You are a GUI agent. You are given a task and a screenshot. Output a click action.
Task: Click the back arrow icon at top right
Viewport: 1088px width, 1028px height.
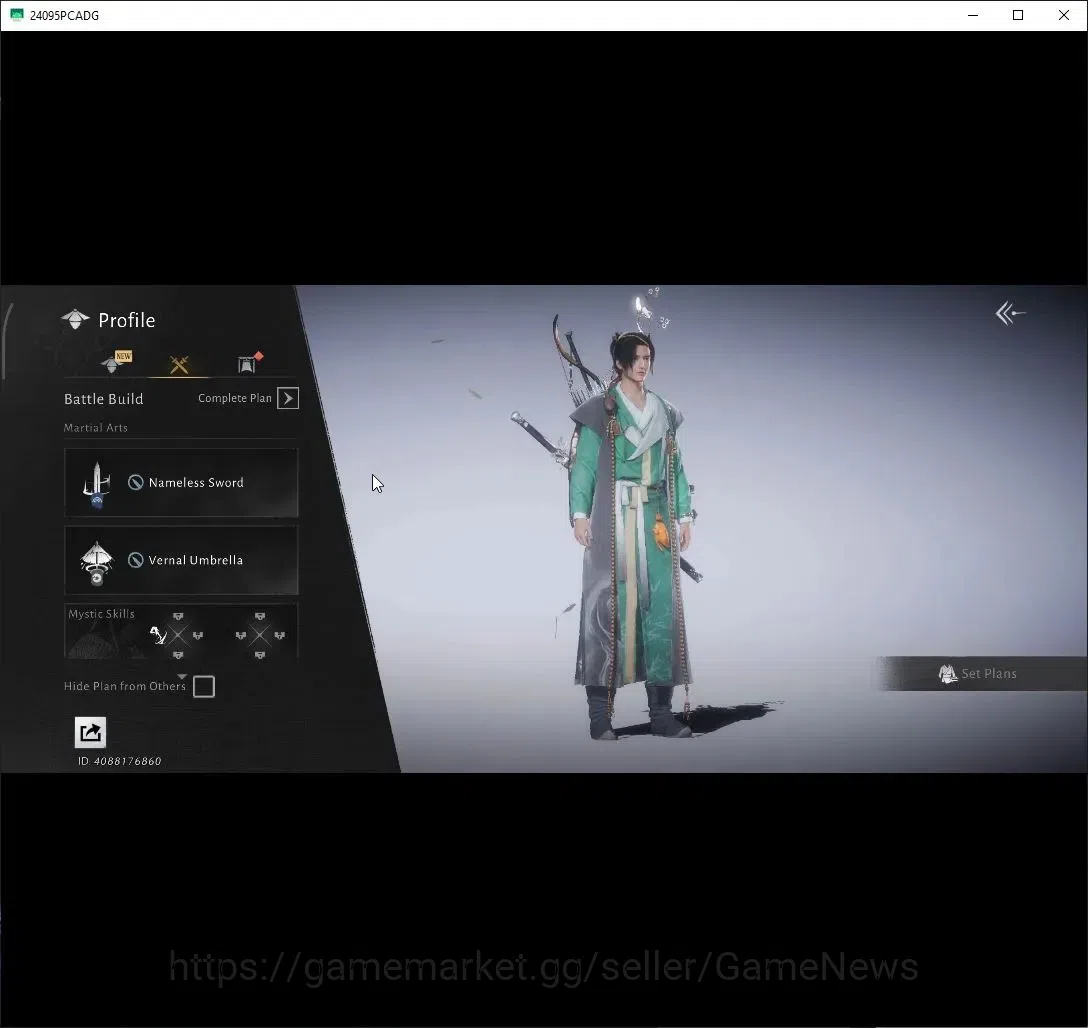[1010, 314]
